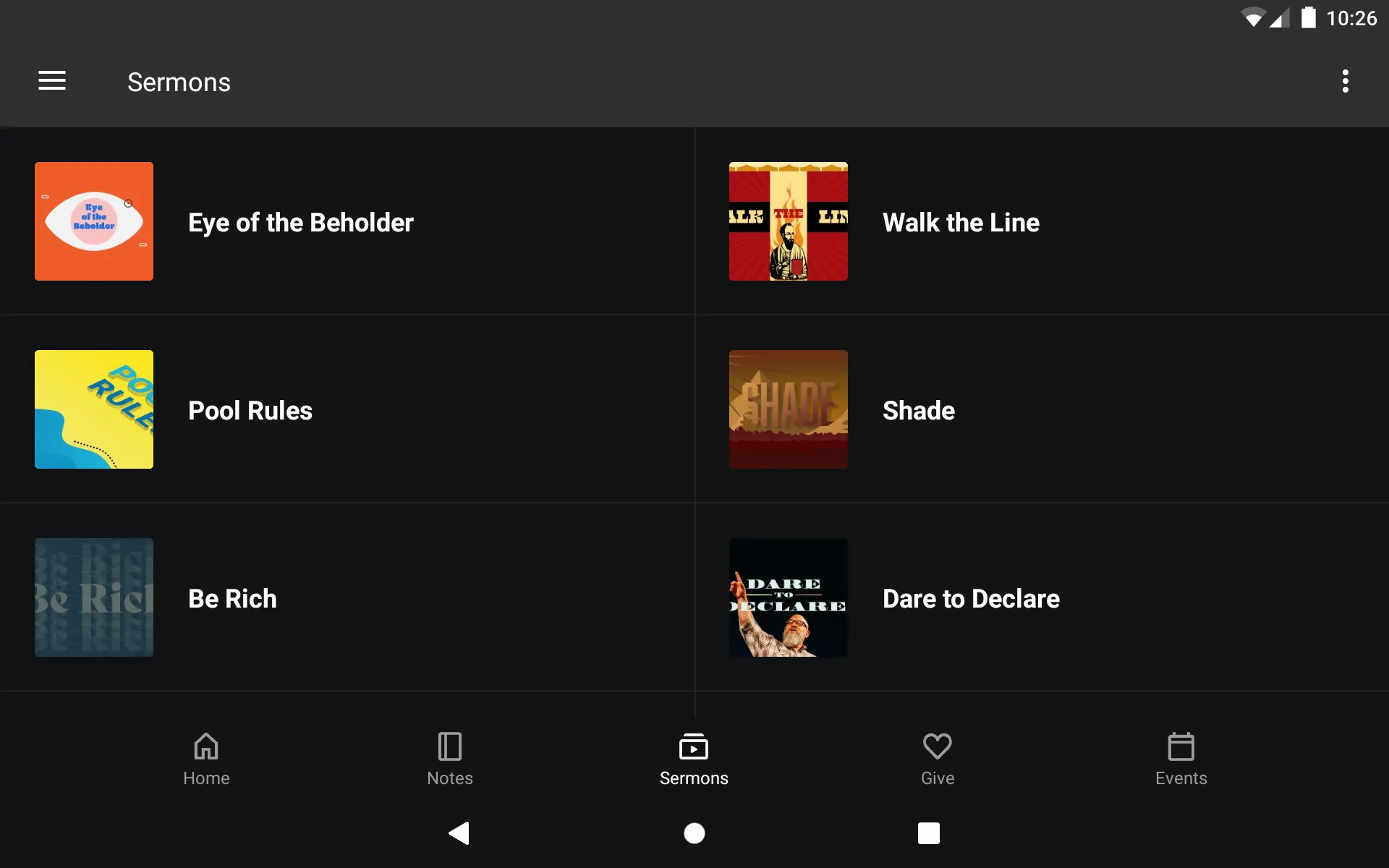Image resolution: width=1389 pixels, height=868 pixels.
Task: Tap the Give heart icon
Action: [937, 747]
